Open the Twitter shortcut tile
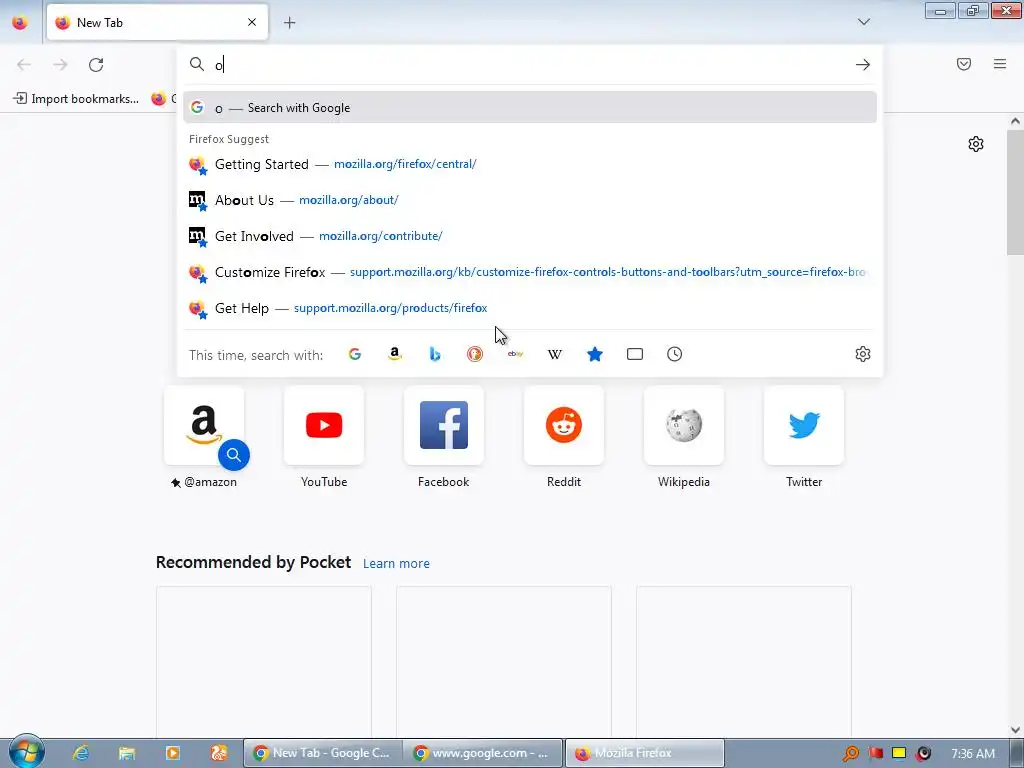This screenshot has width=1024, height=768. pyautogui.click(x=804, y=426)
